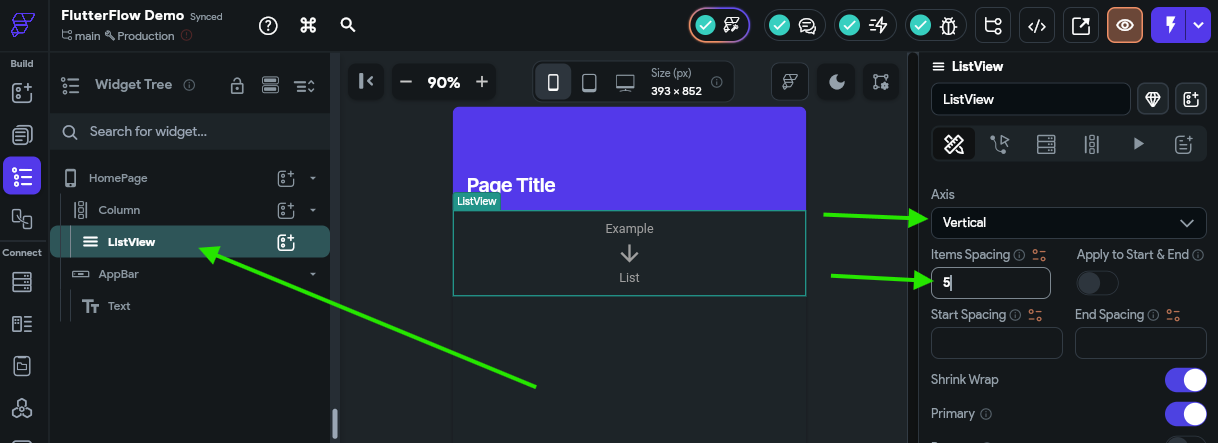This screenshot has height=443, width=1218.
Task: Open the Axis Vertical dropdown
Action: click(x=1069, y=223)
